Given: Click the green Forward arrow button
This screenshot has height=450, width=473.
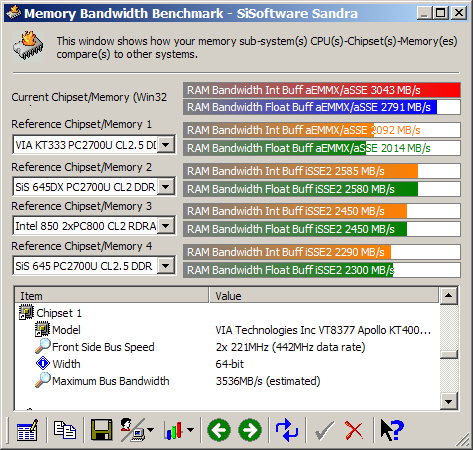Looking at the screenshot, I should coord(250,430).
